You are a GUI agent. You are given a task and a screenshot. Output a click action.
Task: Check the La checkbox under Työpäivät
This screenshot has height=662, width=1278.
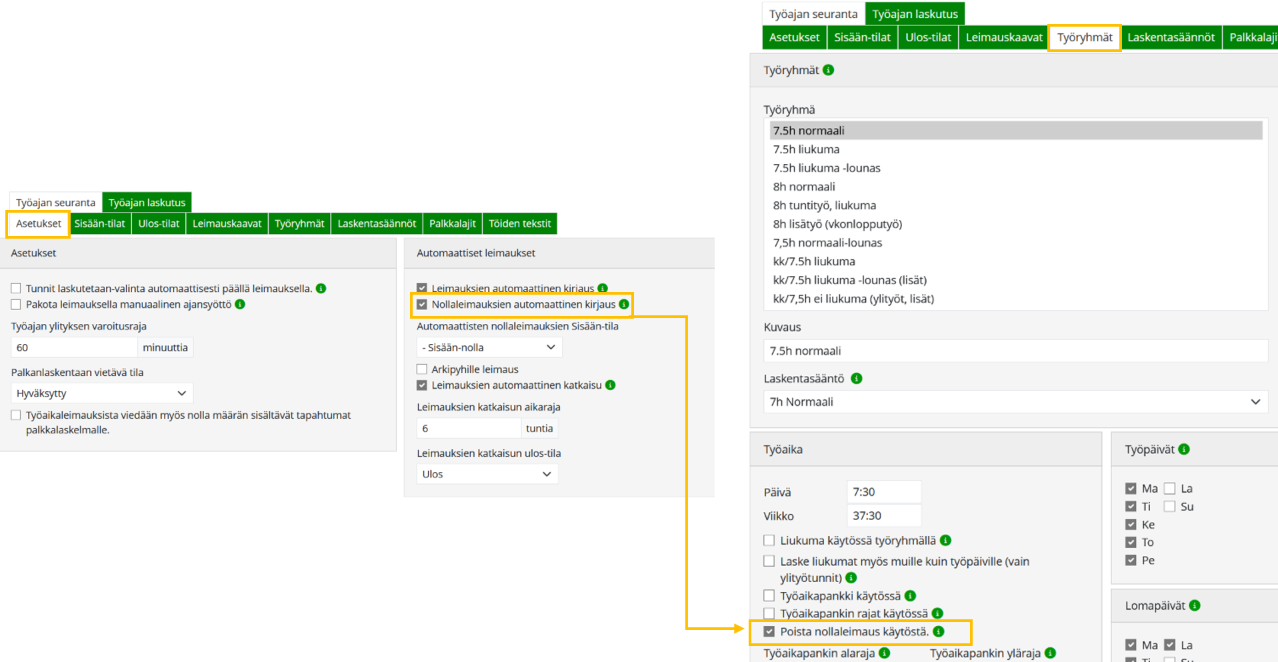(1169, 489)
